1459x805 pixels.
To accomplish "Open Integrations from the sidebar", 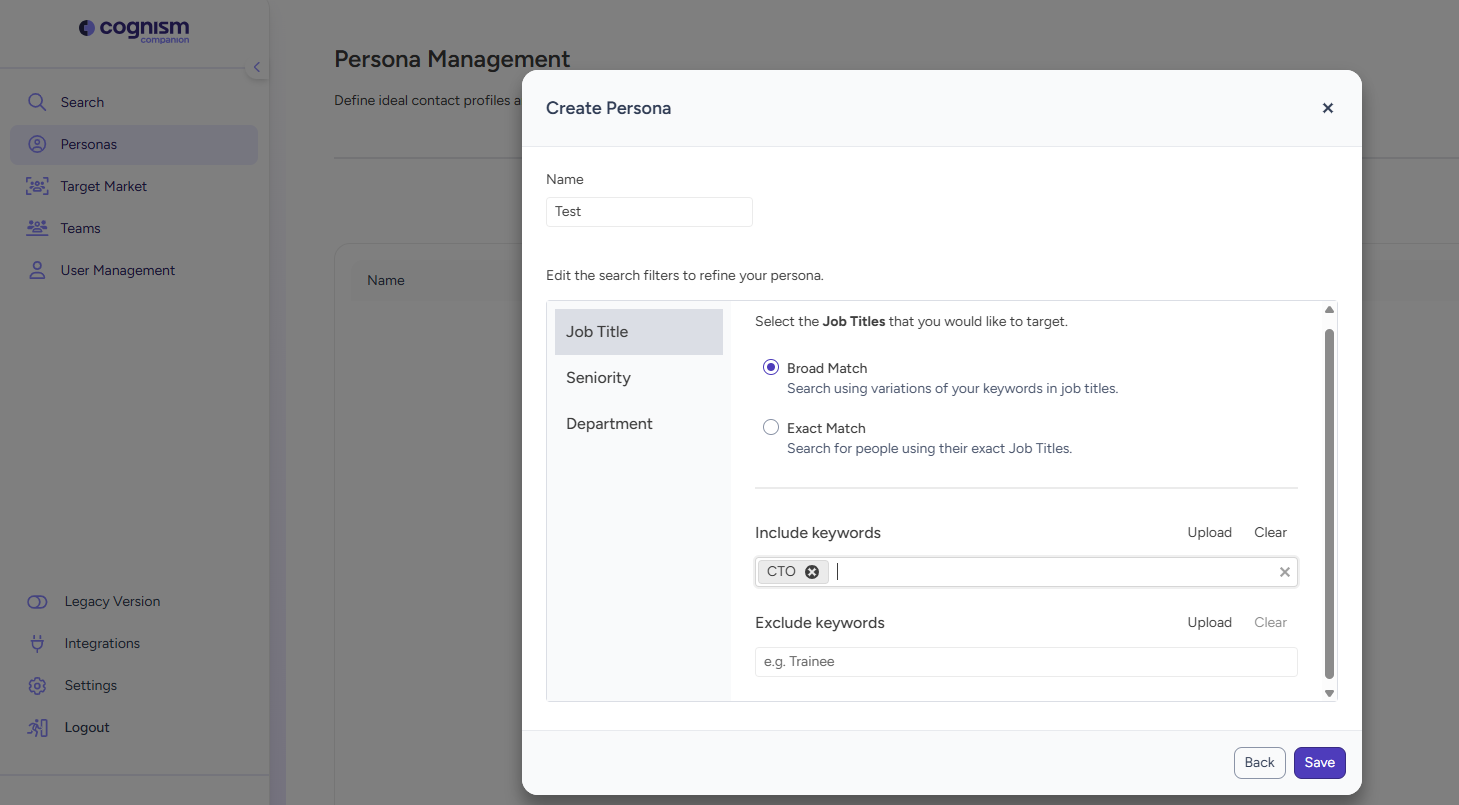I will pyautogui.click(x=102, y=644).
